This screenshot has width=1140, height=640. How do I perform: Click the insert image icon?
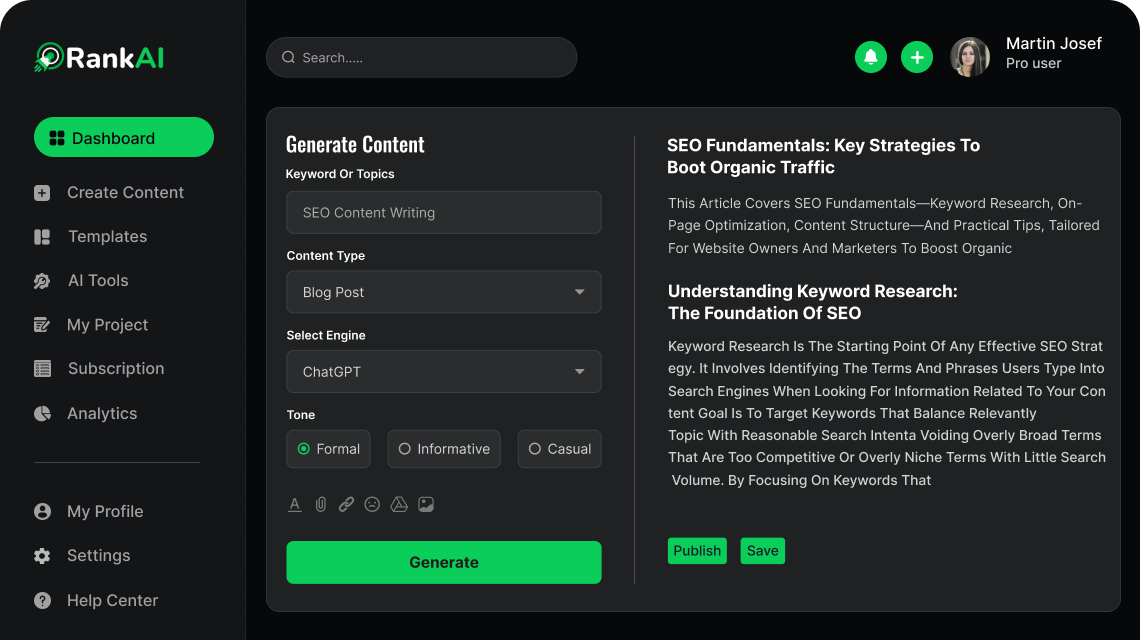pos(426,505)
